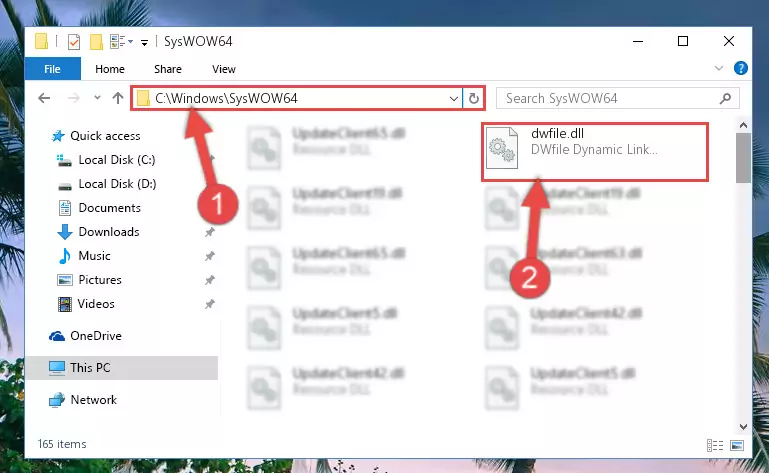Open Music in the navigation pane
This screenshot has width=769, height=473.
point(94,256)
